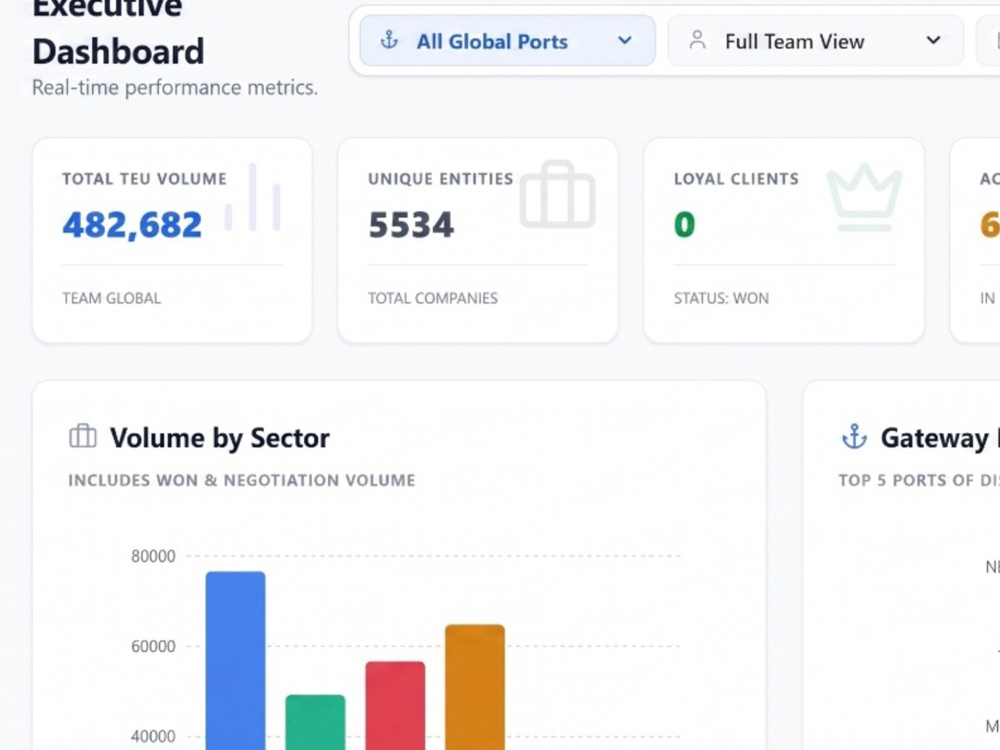The height and width of the screenshot is (750, 1000).
Task: Click the TOTAL TEU VOLUME label
Action: pos(144,179)
